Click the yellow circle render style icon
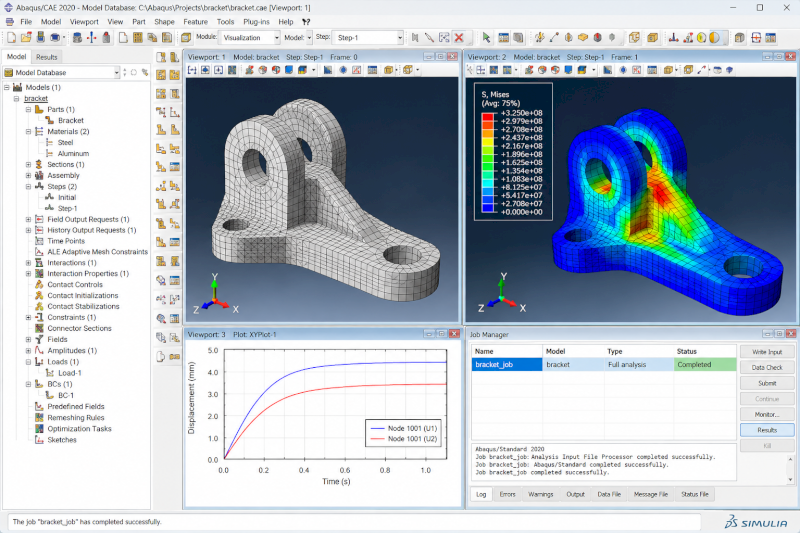This screenshot has width=800, height=533. (702, 37)
